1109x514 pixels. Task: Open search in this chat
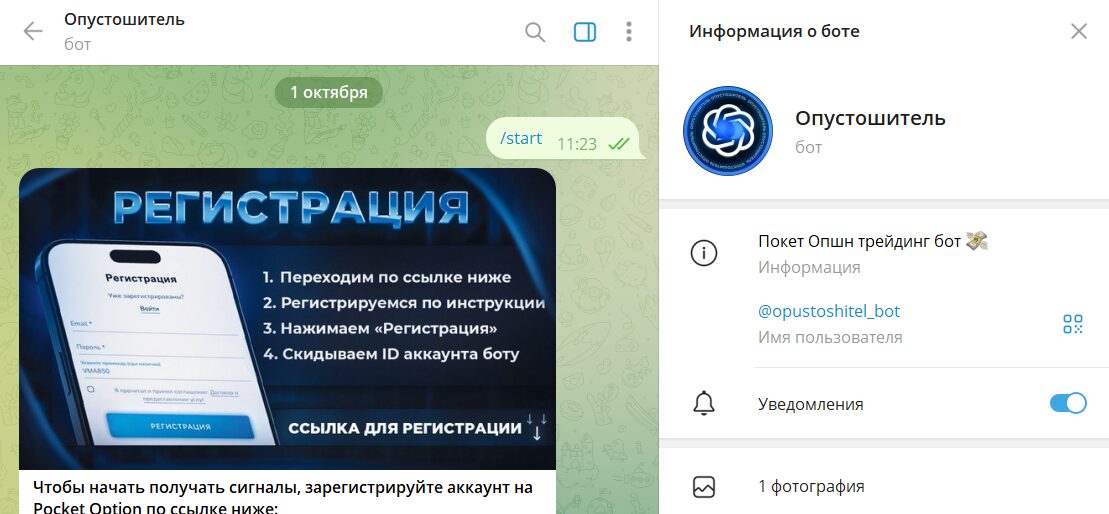(535, 32)
